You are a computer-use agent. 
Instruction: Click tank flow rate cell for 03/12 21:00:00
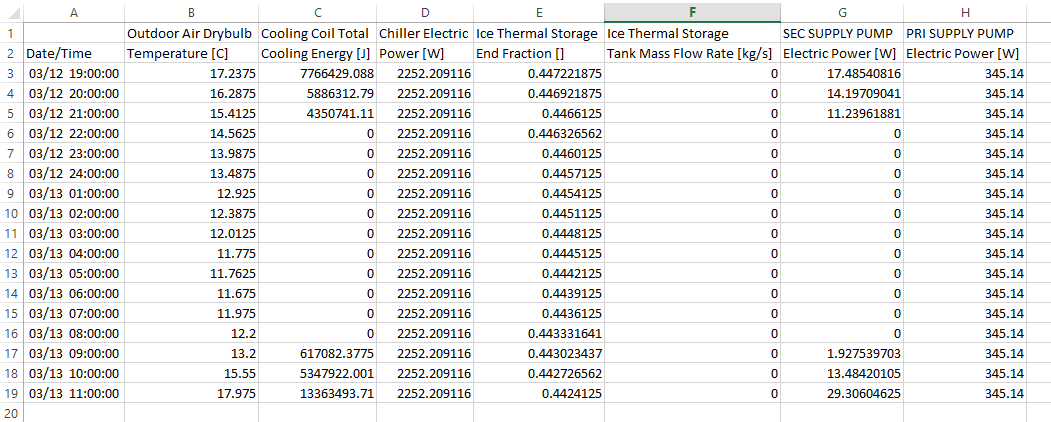(692, 113)
